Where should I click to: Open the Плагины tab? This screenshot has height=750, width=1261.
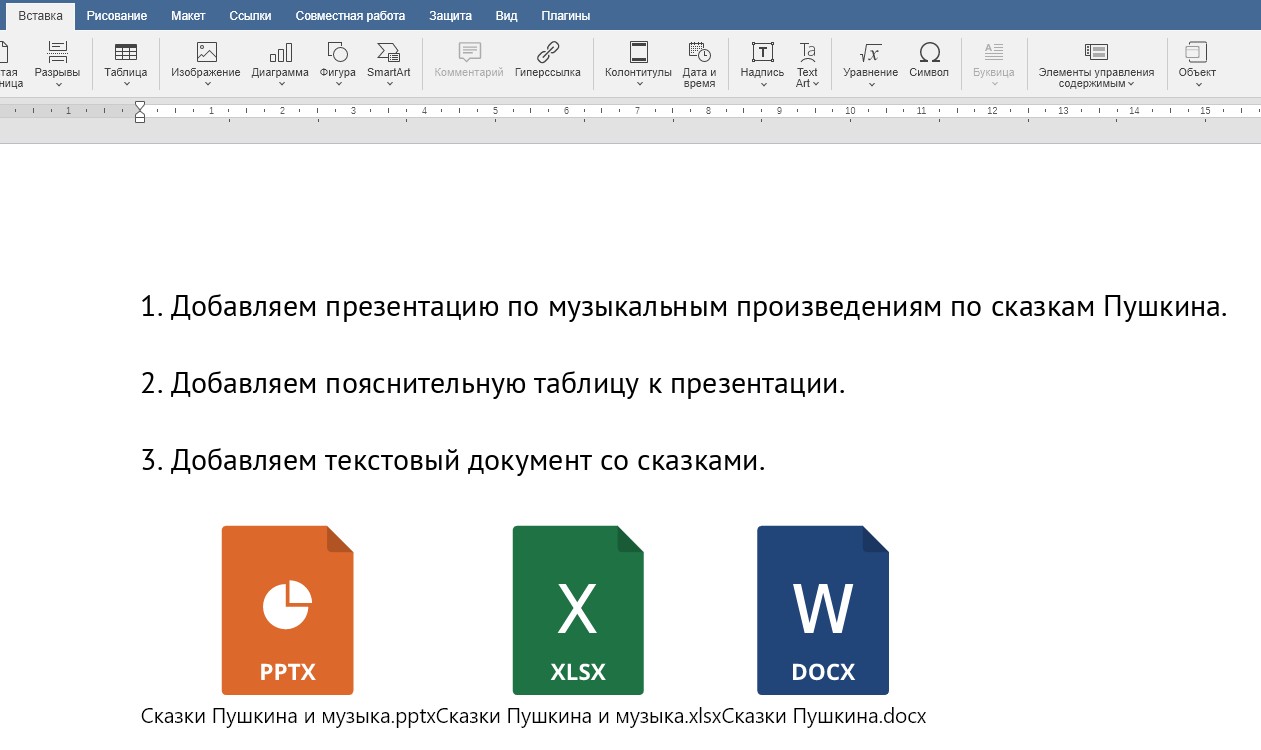coord(565,16)
